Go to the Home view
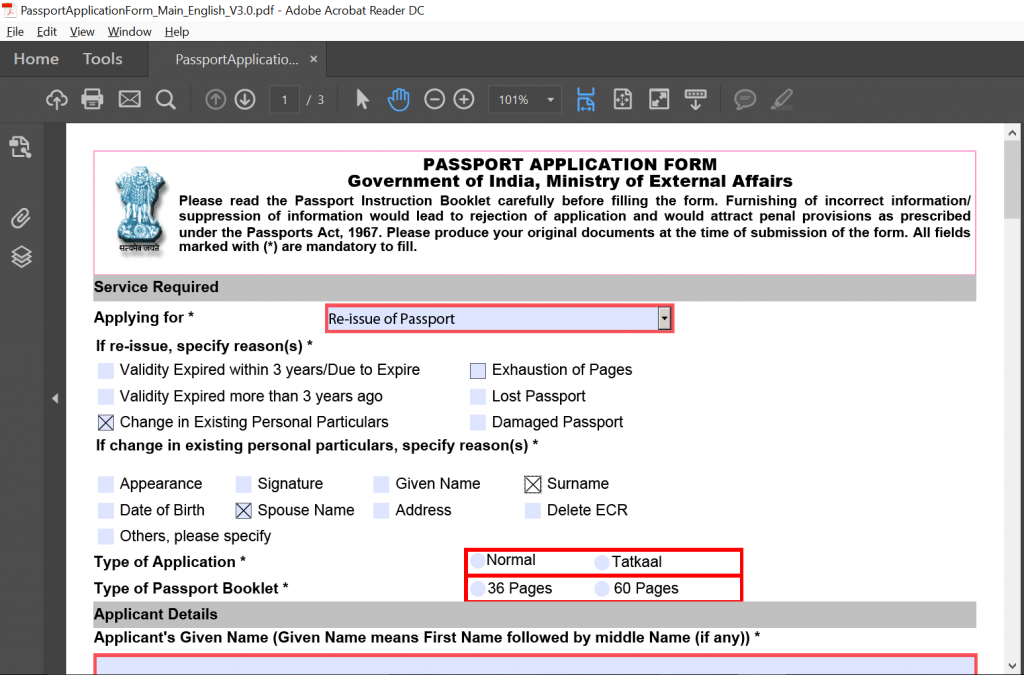 click(x=36, y=59)
